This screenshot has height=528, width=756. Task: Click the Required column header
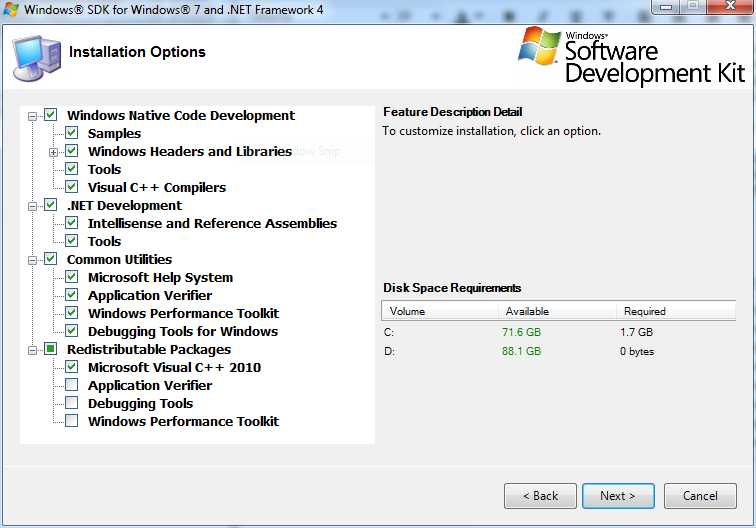pyautogui.click(x=676, y=311)
